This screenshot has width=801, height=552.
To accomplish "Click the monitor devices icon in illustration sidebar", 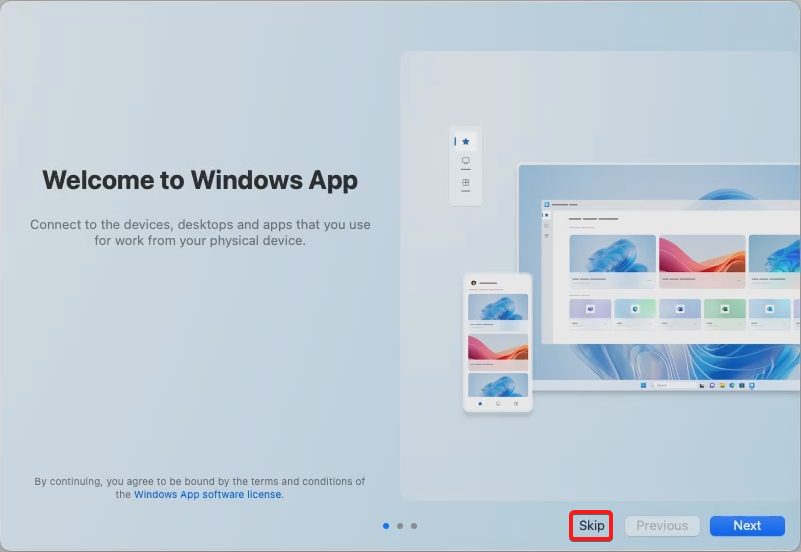I will [465, 161].
